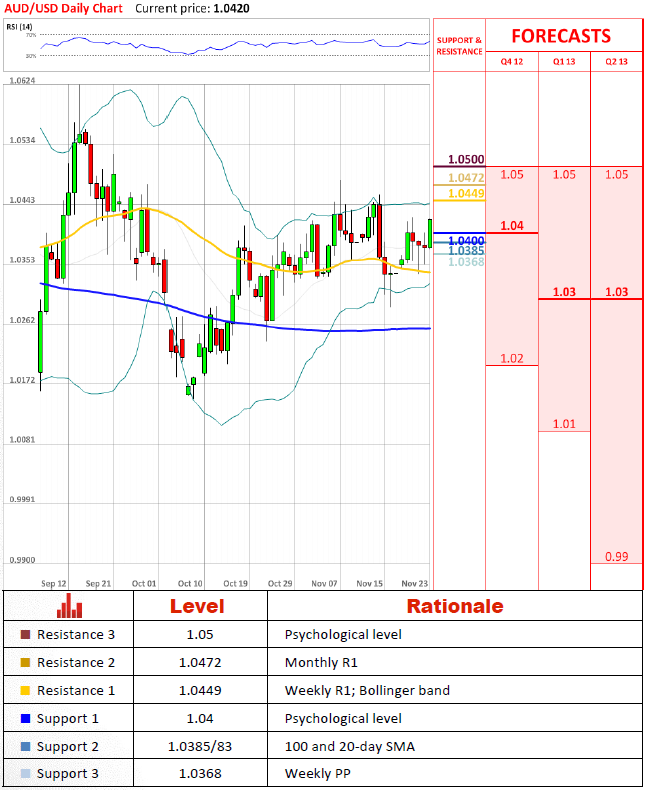Select the 'Support 3' row label
648x790 pixels.
pos(68,774)
